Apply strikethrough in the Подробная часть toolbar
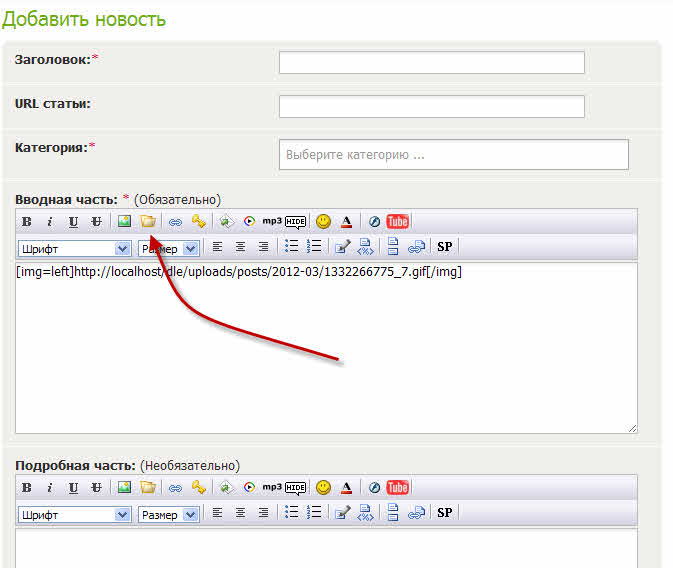The width and height of the screenshot is (673, 568). 96,488
